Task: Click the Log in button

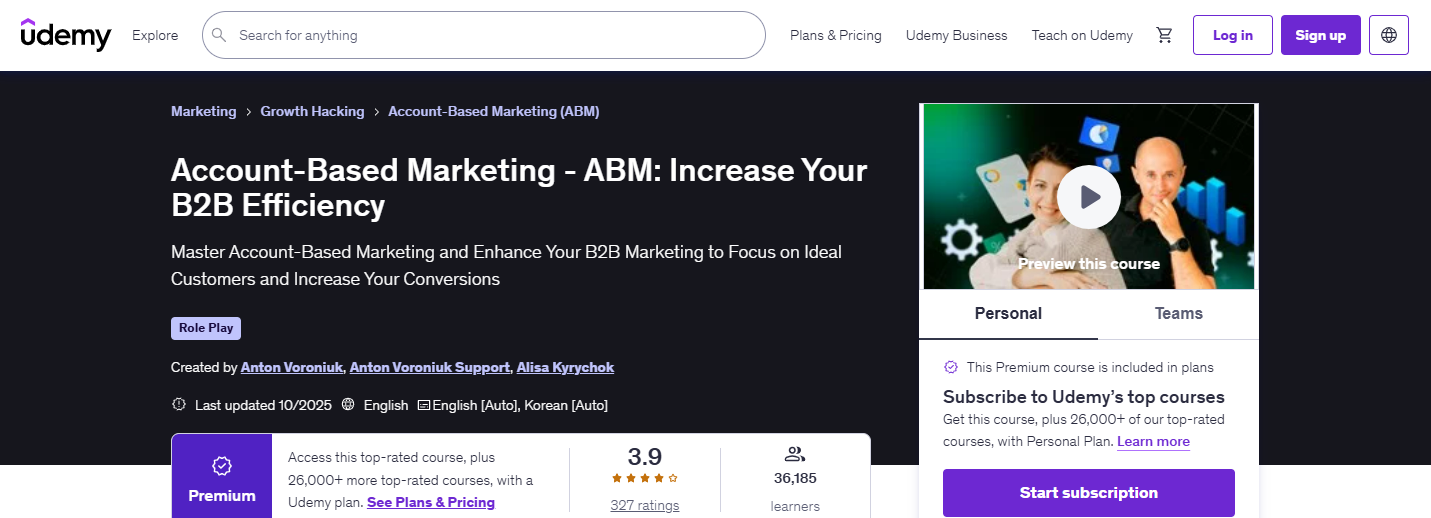Action: click(1233, 35)
